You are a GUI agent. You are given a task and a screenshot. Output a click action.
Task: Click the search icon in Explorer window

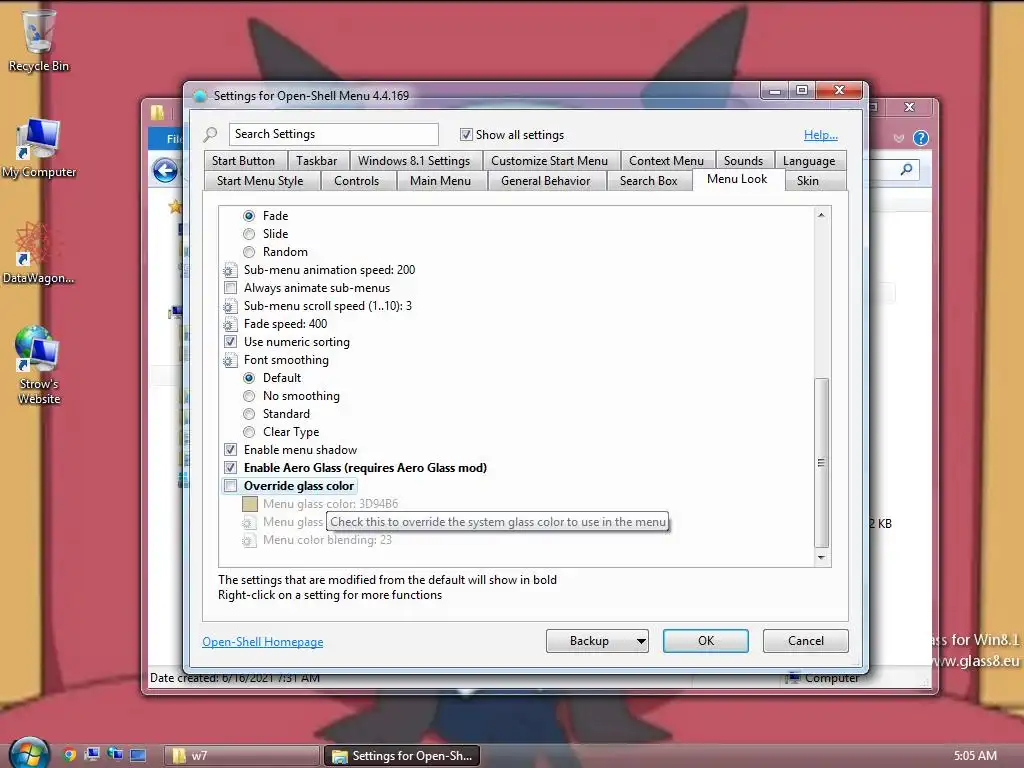906,170
